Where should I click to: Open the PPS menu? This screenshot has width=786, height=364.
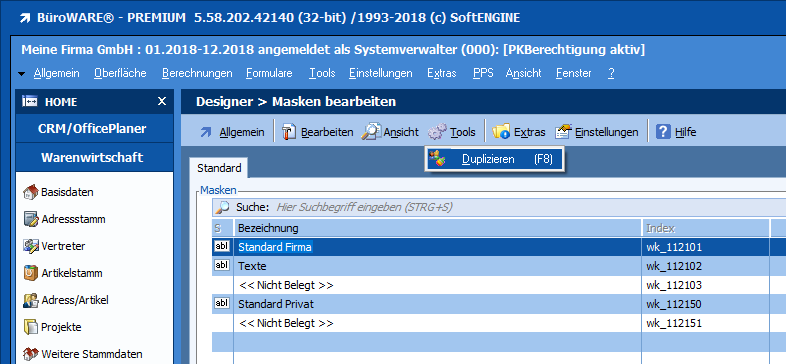(x=483, y=73)
